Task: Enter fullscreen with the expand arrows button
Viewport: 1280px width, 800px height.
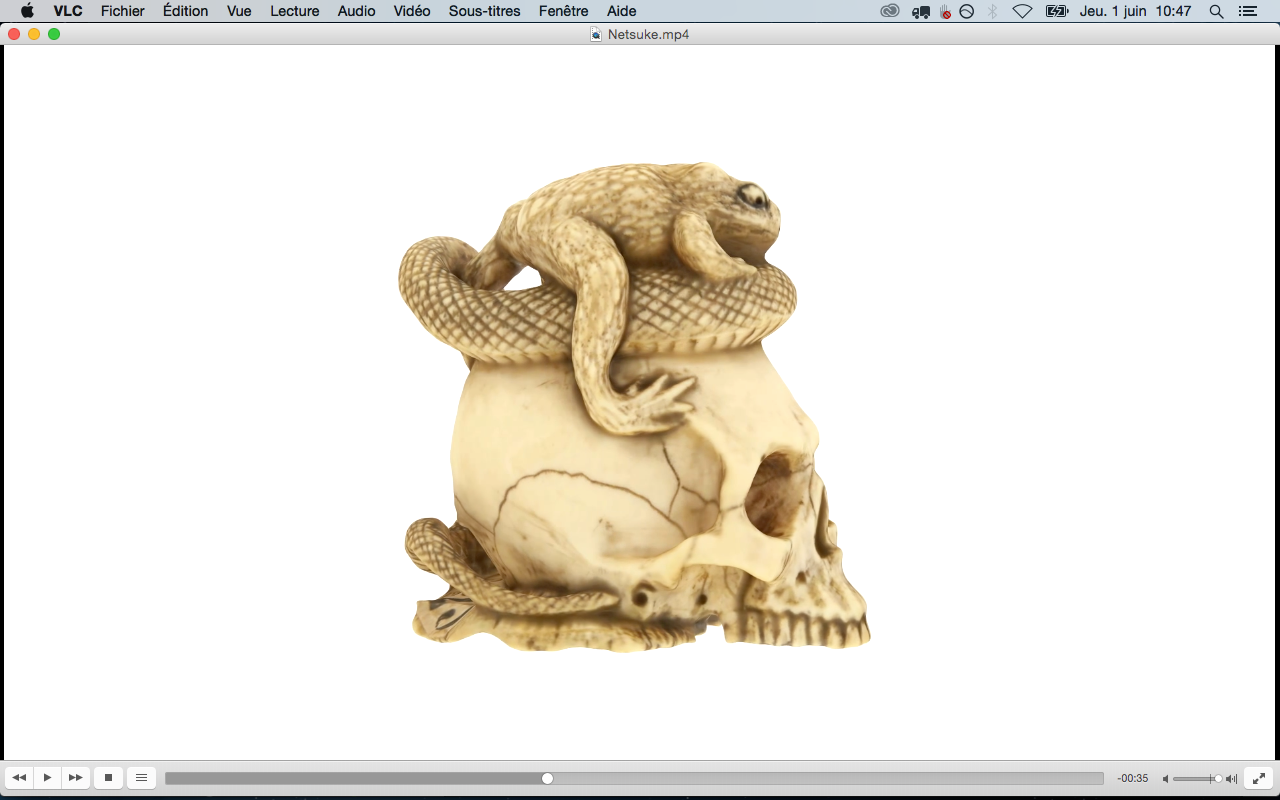Action: pyautogui.click(x=1259, y=778)
